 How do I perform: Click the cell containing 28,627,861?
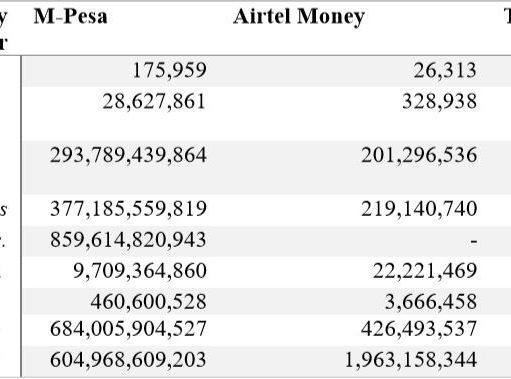tap(154, 102)
